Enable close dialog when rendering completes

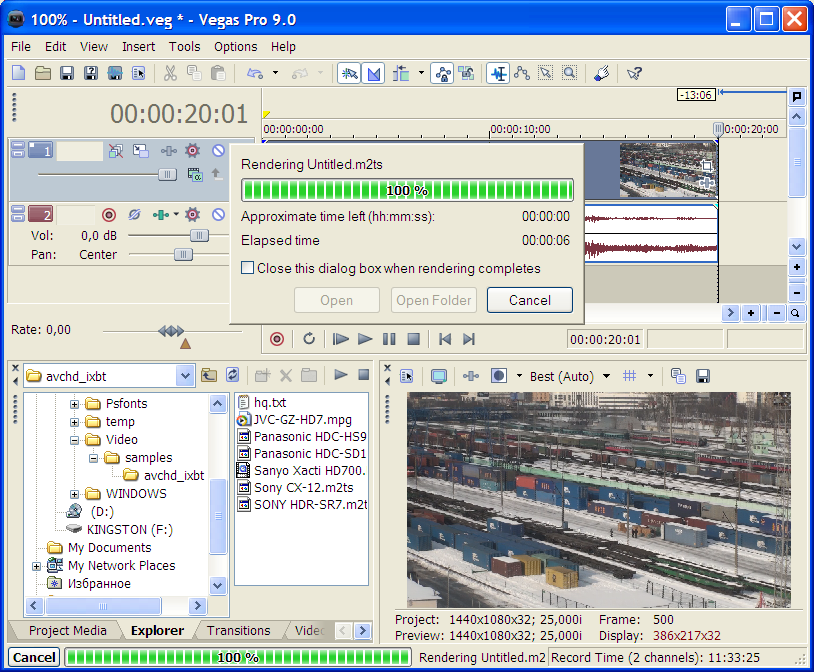coord(248,268)
